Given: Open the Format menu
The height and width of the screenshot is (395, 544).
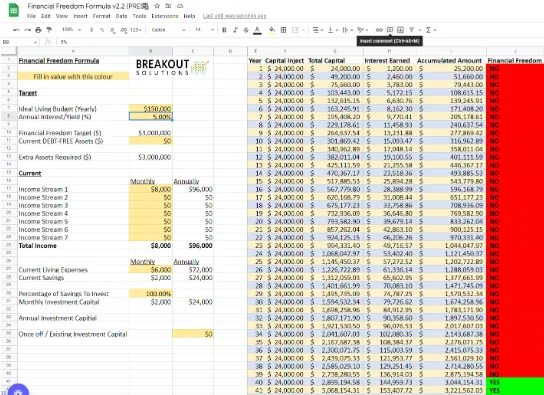Looking at the screenshot, I should pyautogui.click(x=101, y=16).
